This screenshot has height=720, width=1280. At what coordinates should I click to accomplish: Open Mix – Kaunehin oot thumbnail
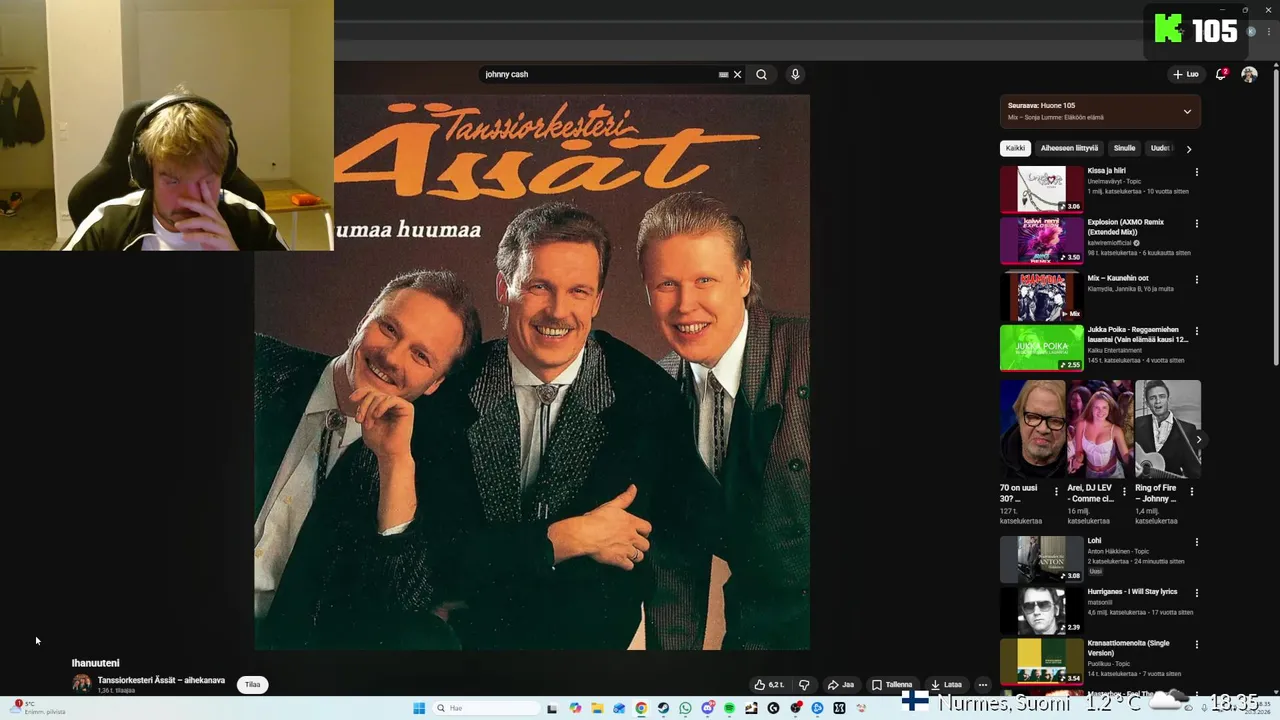[1041, 296]
